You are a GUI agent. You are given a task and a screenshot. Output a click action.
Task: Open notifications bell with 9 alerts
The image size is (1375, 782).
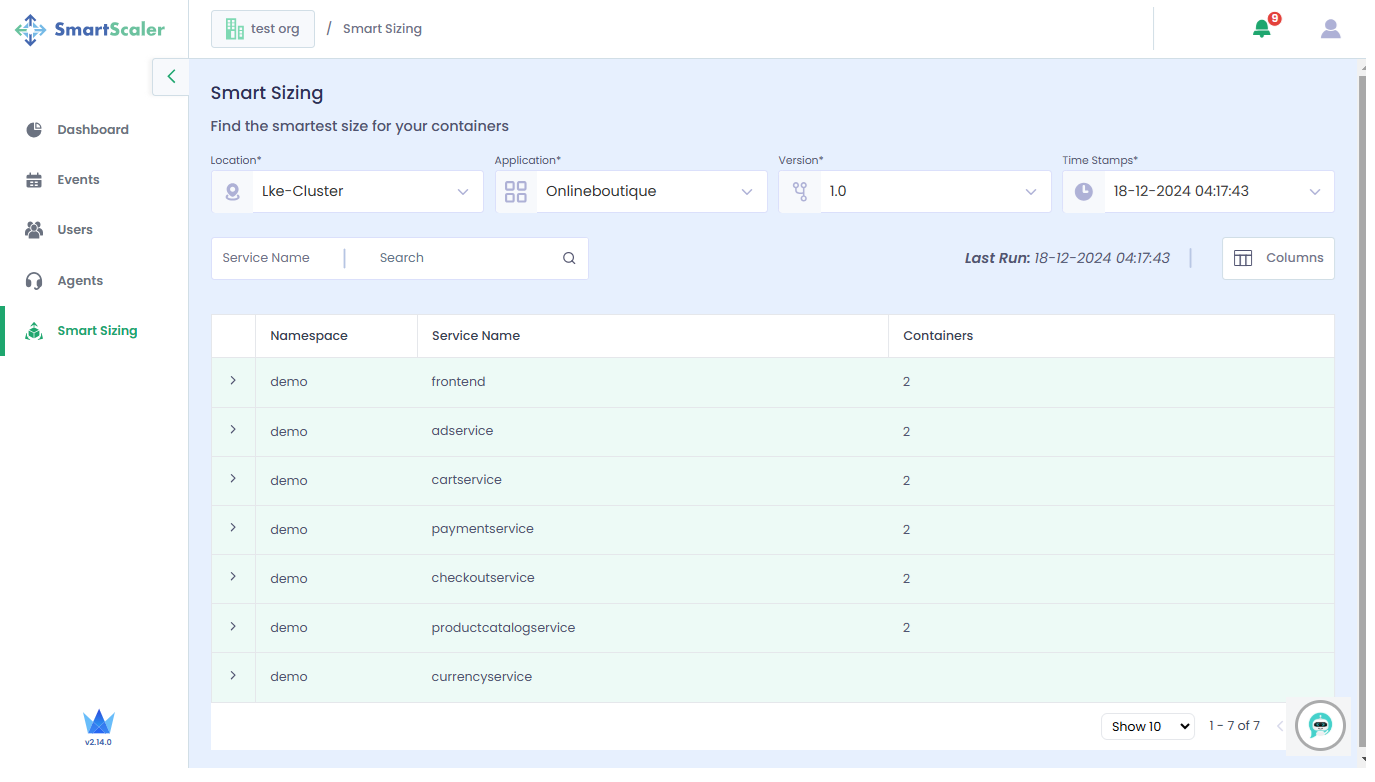(1262, 28)
